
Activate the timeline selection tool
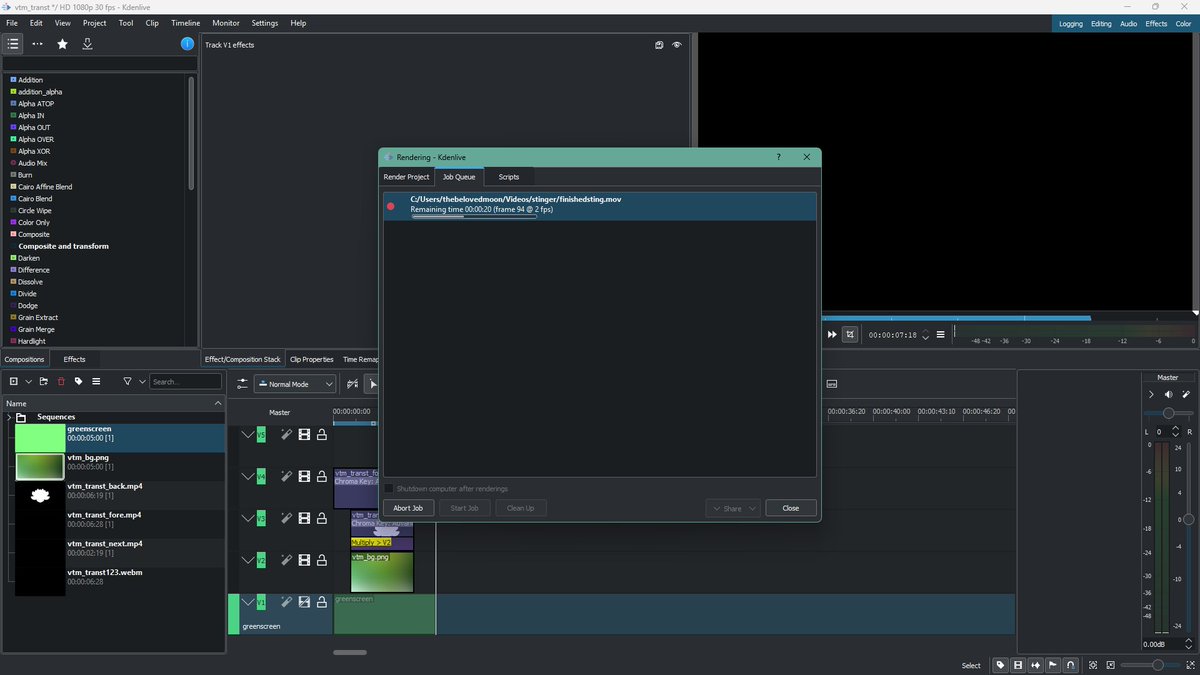[x=371, y=384]
